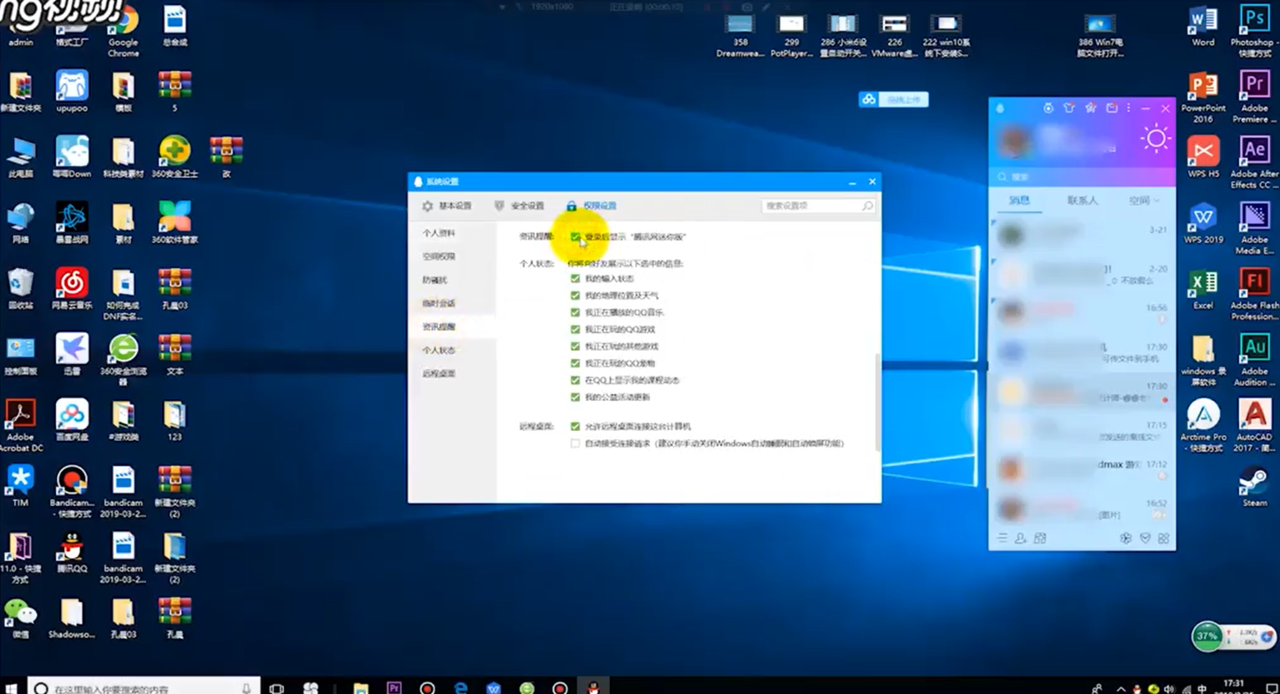The height and width of the screenshot is (694, 1280).
Task: Toggle the QQ宠物 status checkbox
Action: [x=575, y=363]
